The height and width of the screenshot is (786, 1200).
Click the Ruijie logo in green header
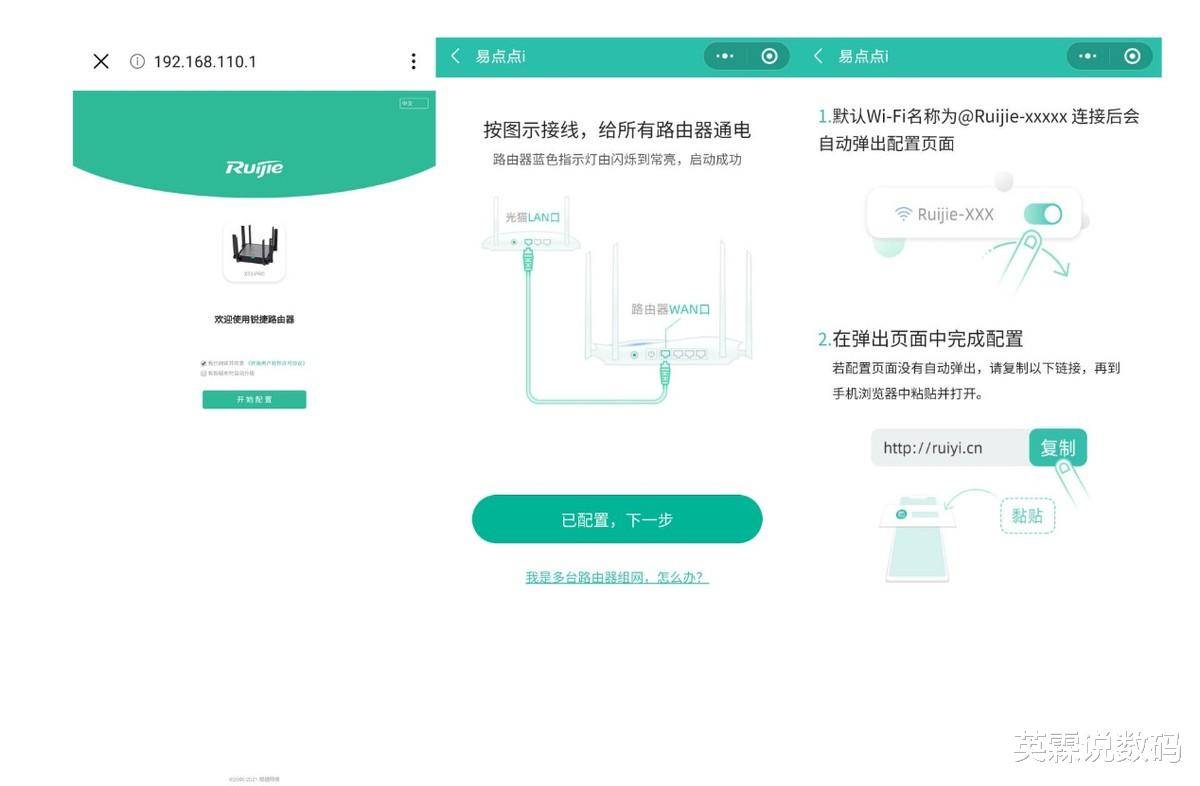pos(254,167)
